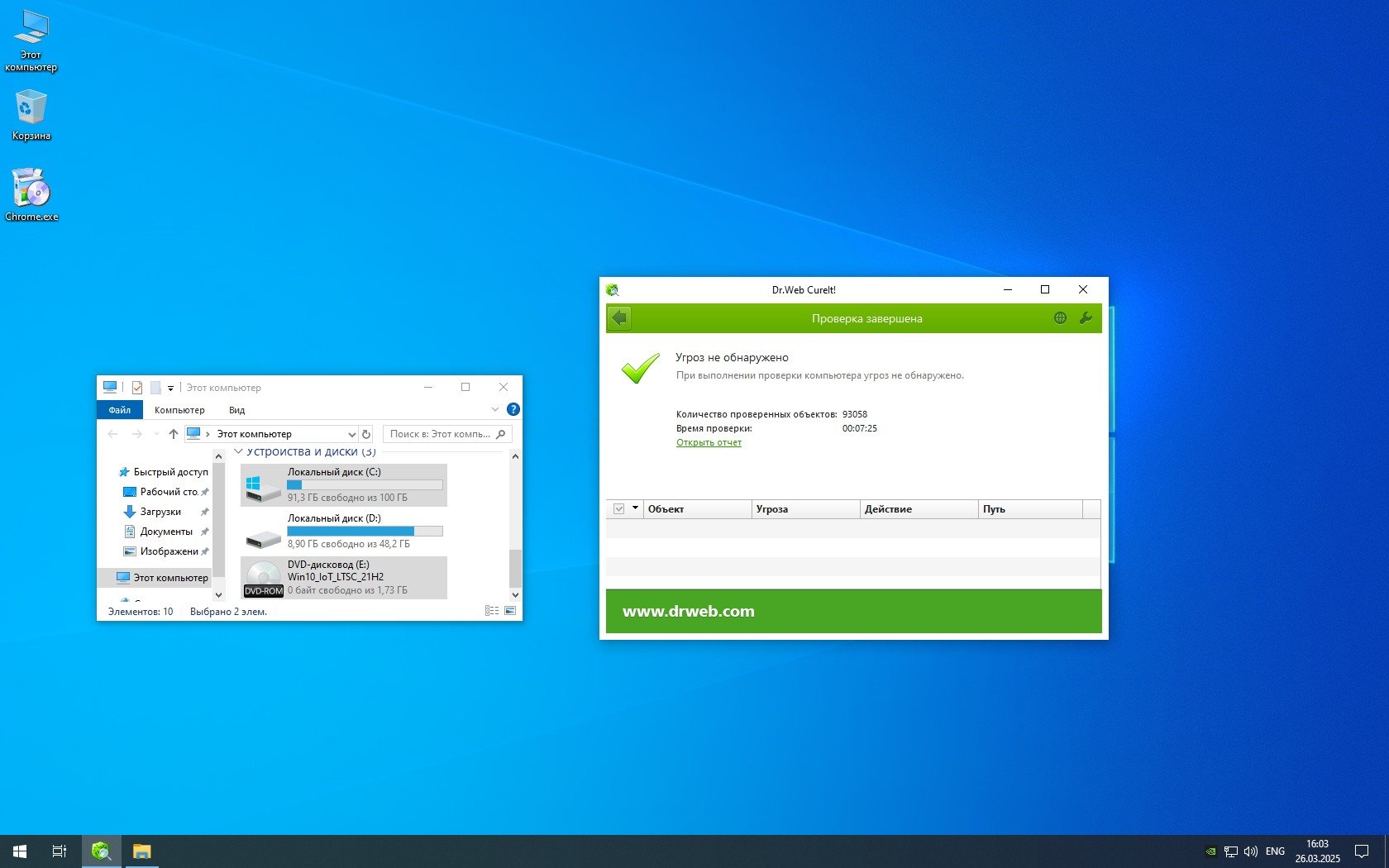This screenshot has width=1389, height=868.
Task: Click the 'Открыть отчет' link
Action: [x=709, y=442]
